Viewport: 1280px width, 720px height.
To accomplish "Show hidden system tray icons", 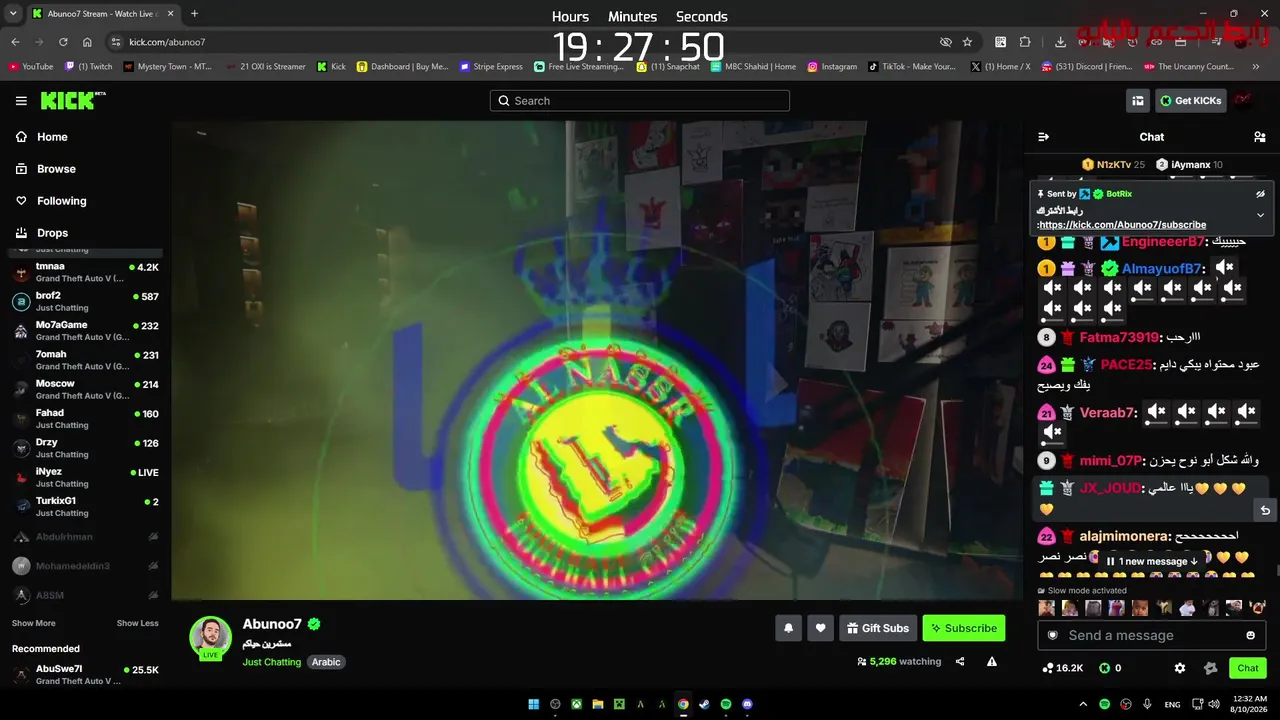I will (x=1083, y=704).
